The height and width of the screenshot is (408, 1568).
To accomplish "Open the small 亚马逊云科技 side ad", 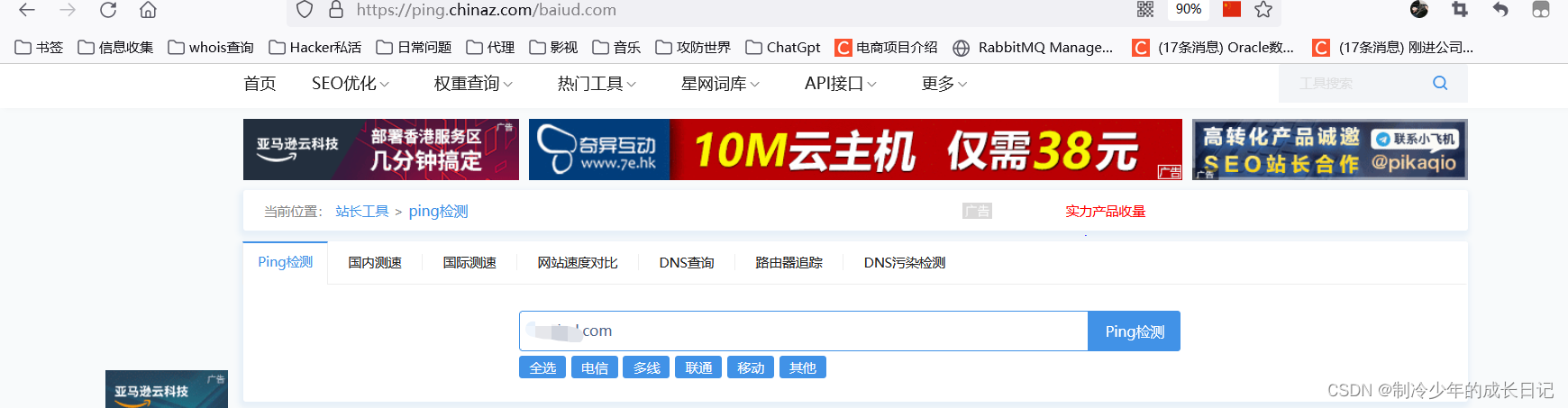I will coord(167,389).
